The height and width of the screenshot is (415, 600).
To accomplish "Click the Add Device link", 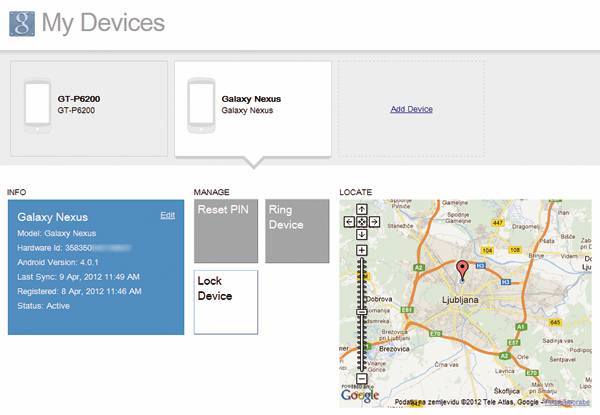I will tap(411, 109).
